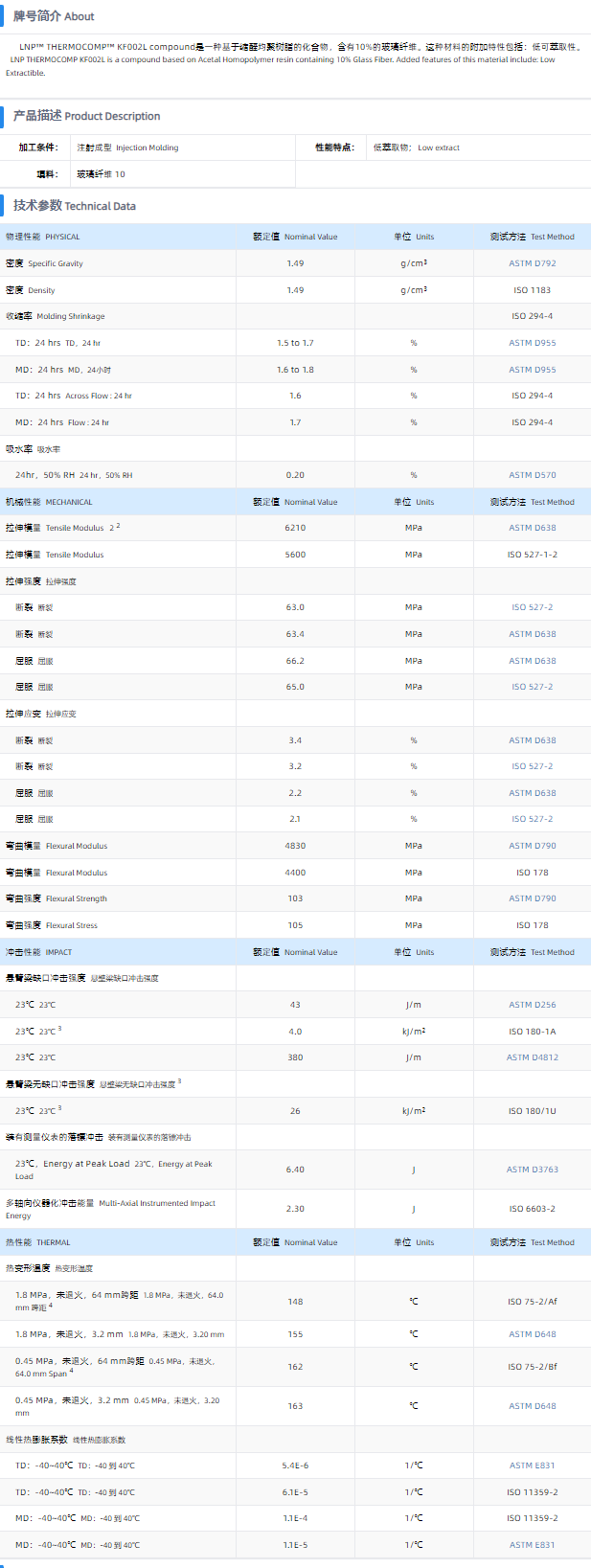Open the ISO 75-2/Af test method
The image size is (591, 1568).
[532, 1302]
